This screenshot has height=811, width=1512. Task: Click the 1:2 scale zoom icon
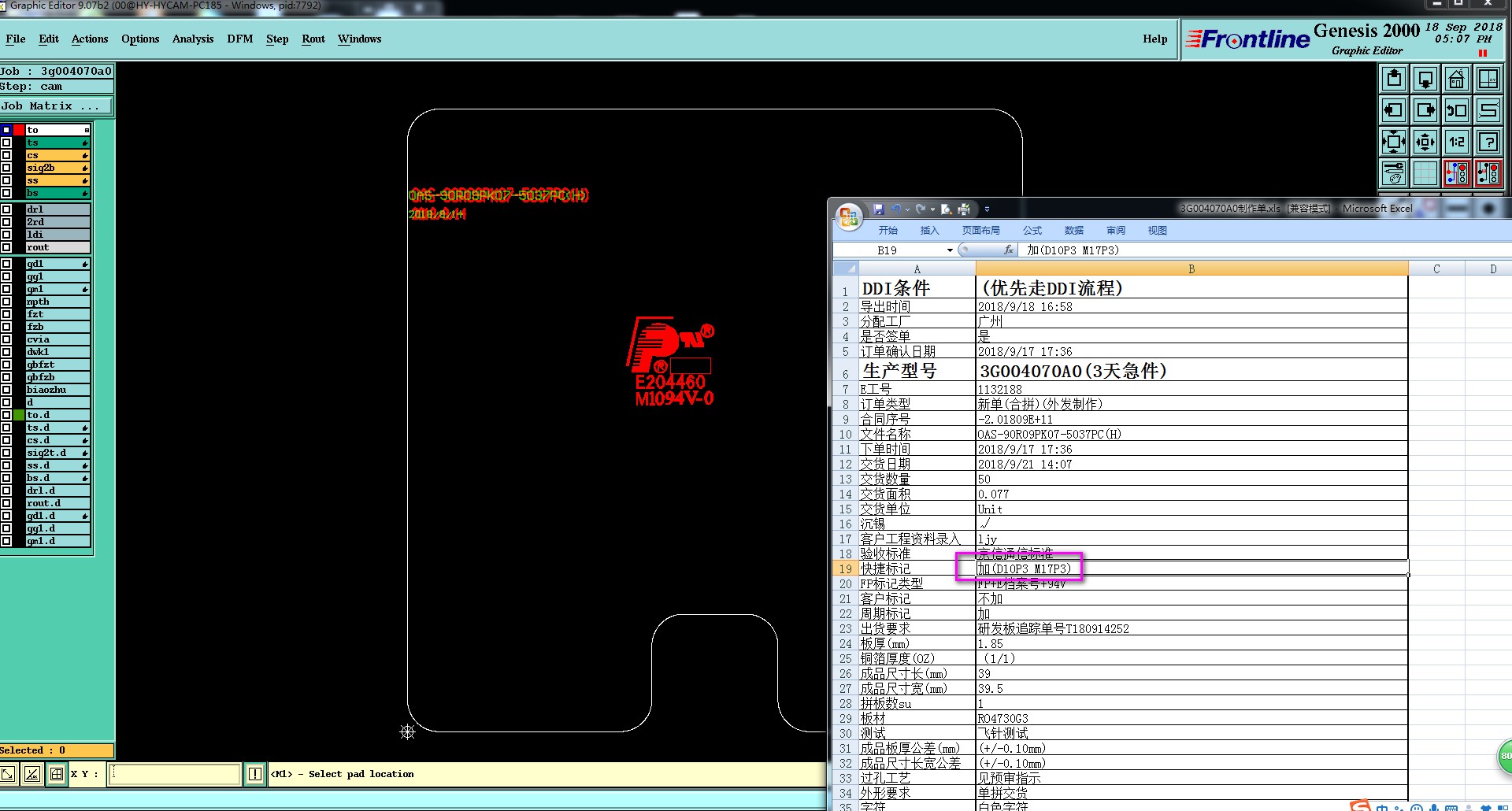[1457, 142]
